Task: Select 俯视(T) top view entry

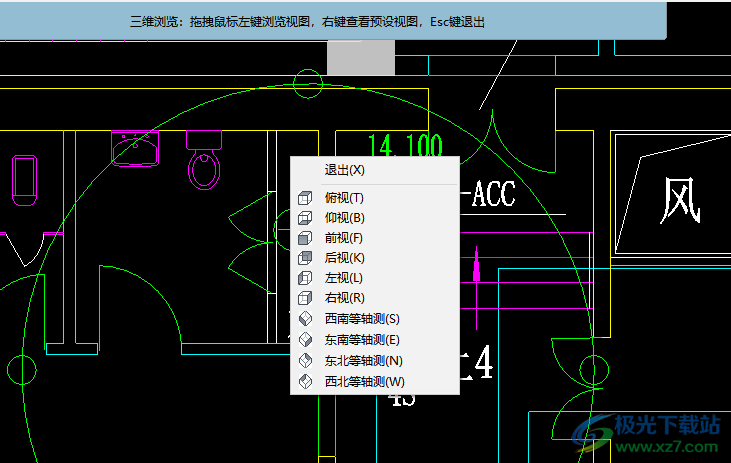Action: click(375, 198)
